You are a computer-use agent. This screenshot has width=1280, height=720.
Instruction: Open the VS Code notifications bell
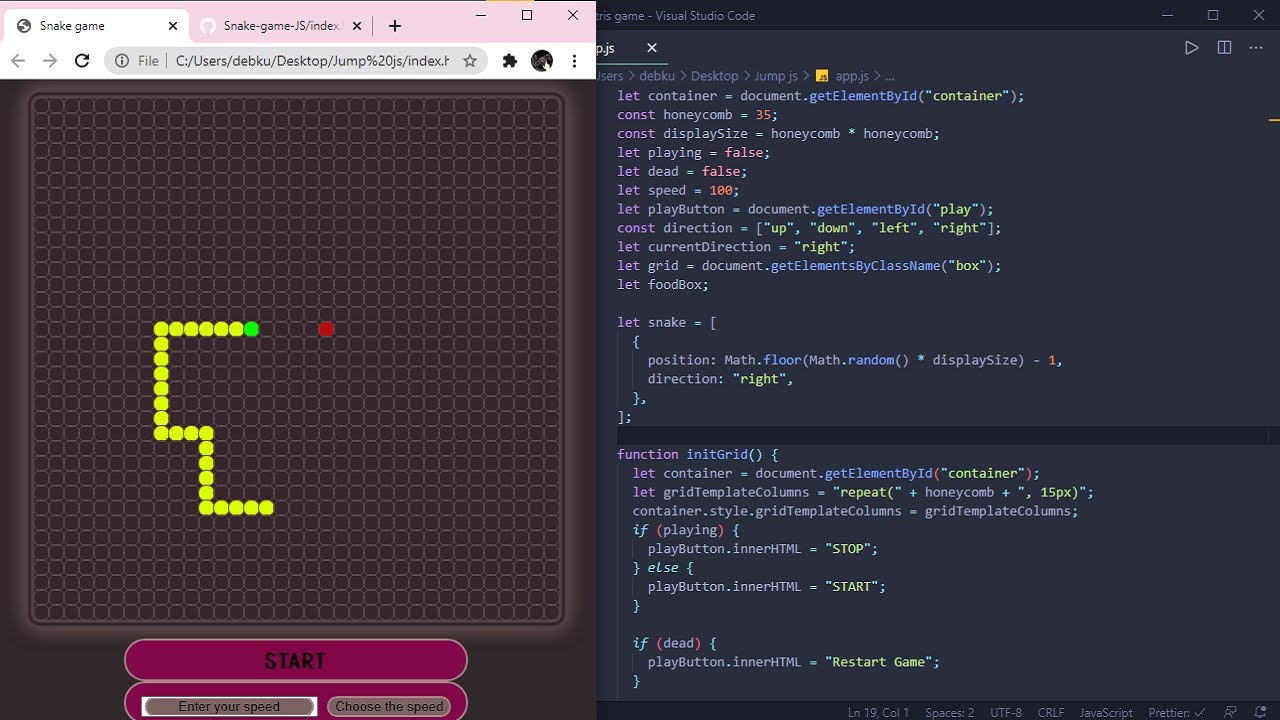tap(1260, 712)
